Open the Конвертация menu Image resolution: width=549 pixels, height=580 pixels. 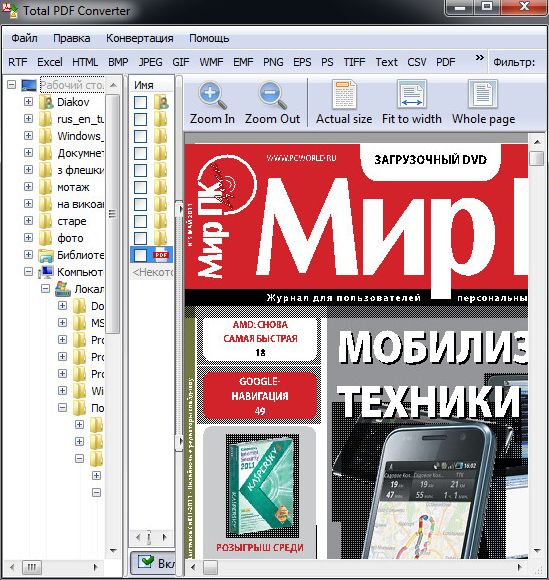140,38
